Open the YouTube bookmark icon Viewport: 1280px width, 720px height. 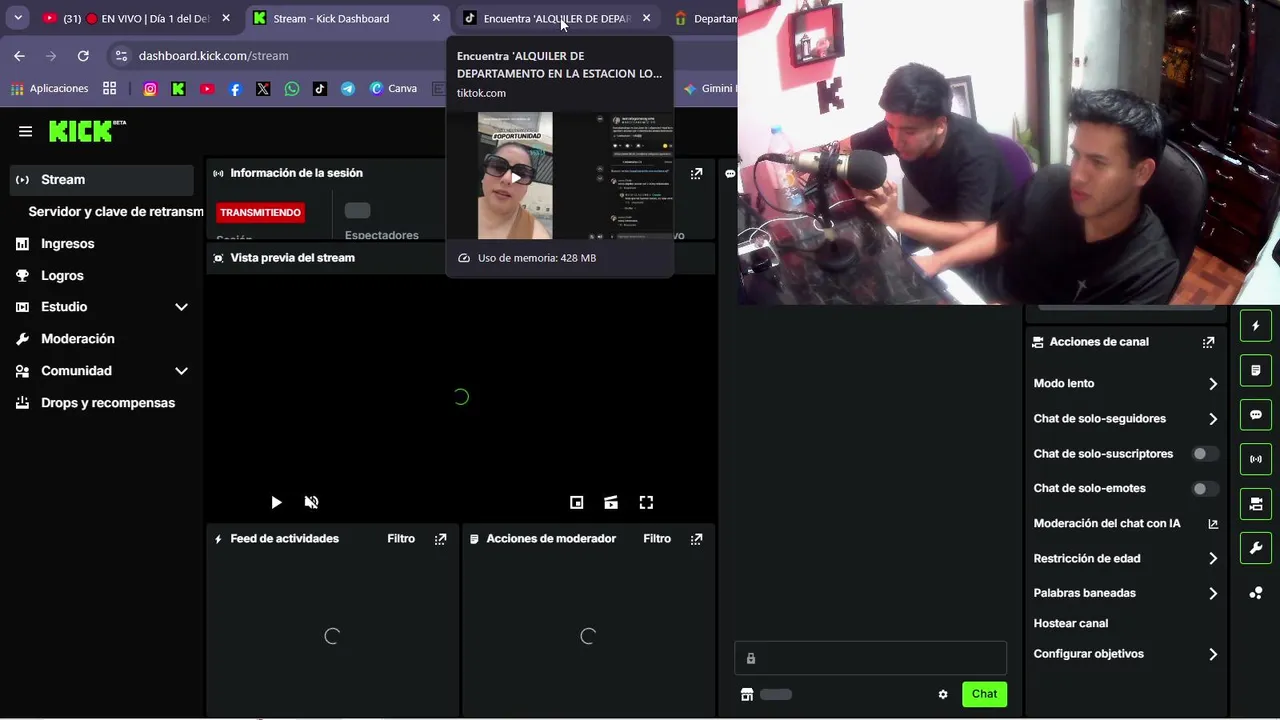(207, 89)
